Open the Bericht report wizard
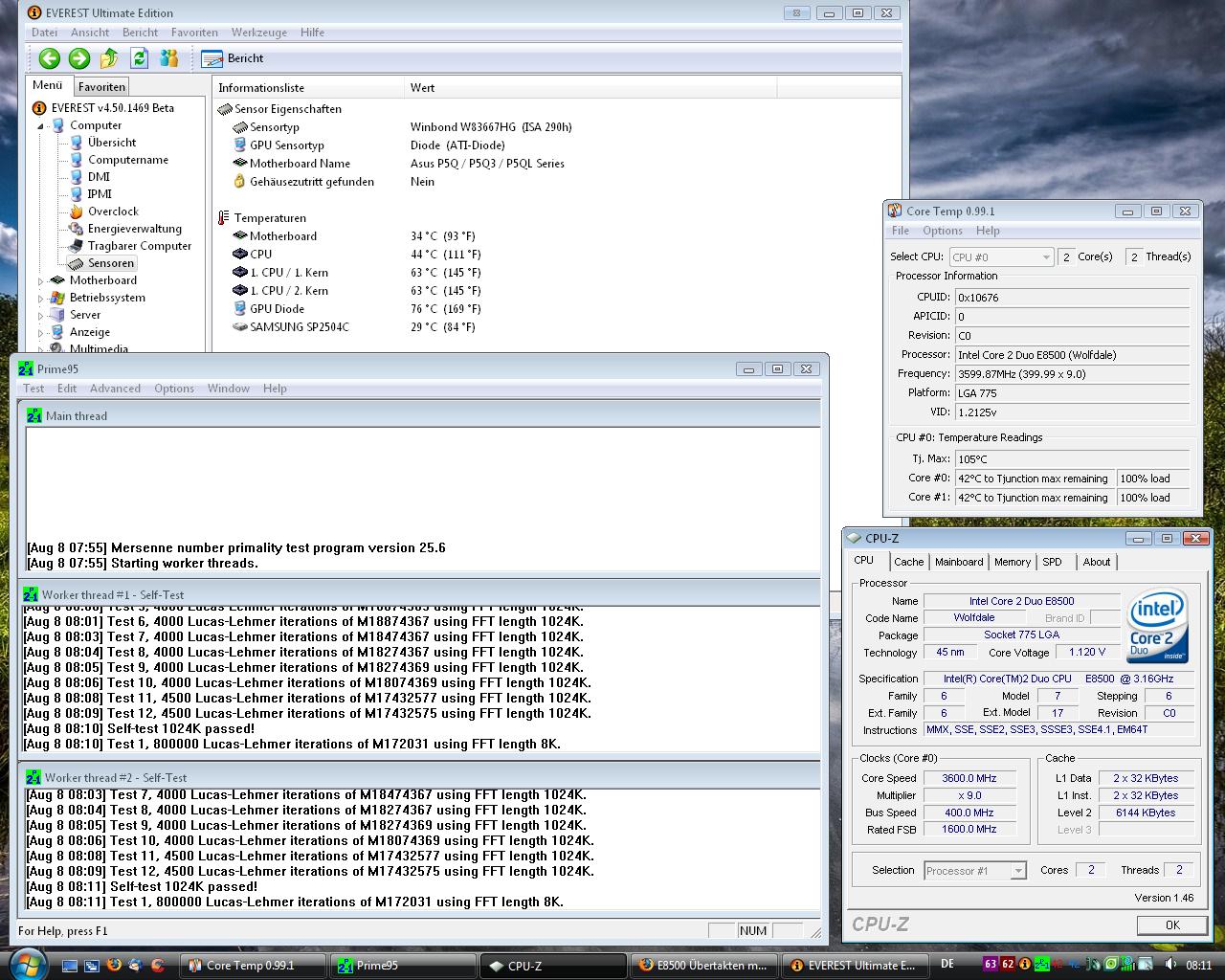 [x=233, y=58]
